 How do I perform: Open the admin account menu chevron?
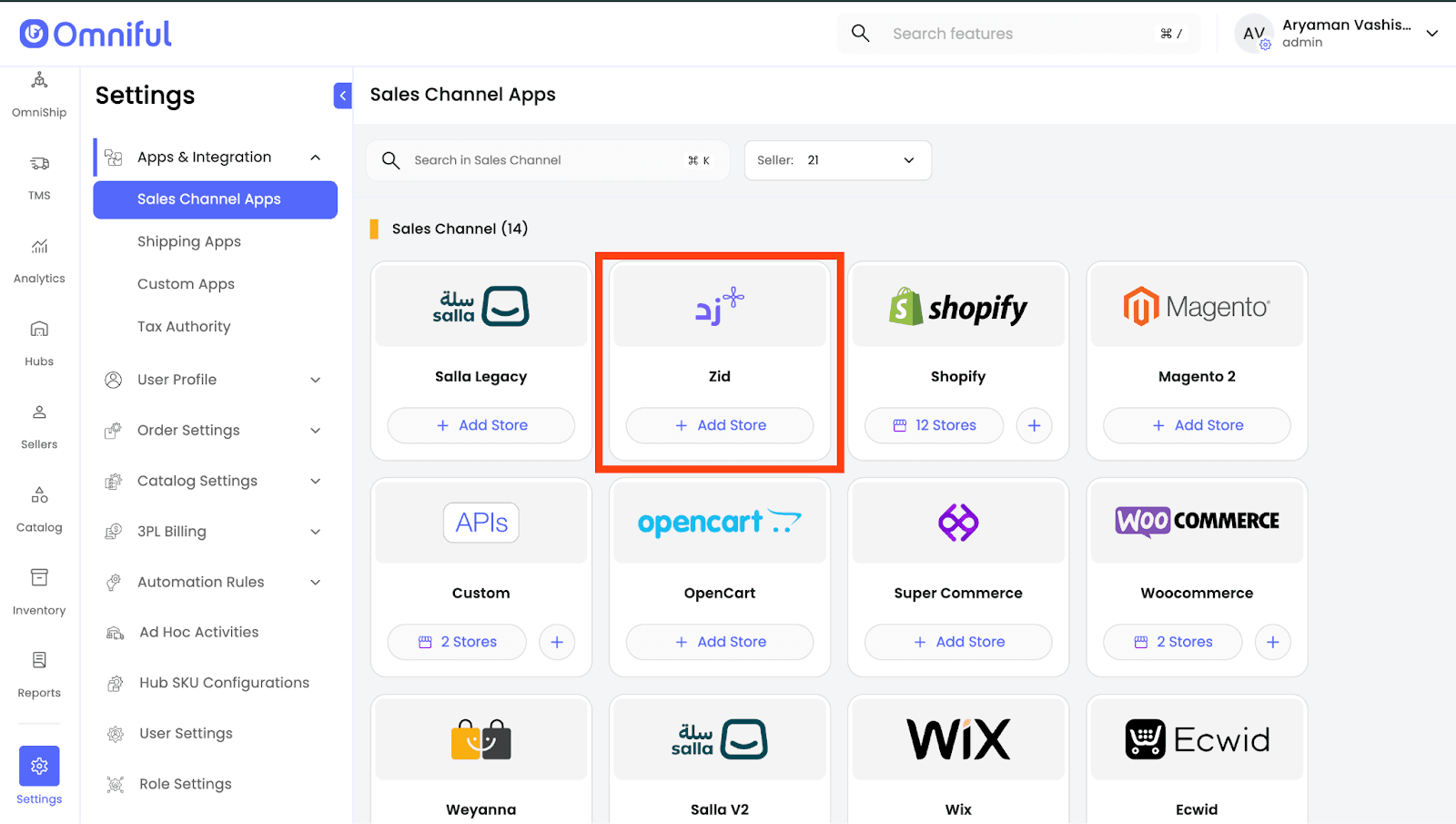coord(1431,34)
